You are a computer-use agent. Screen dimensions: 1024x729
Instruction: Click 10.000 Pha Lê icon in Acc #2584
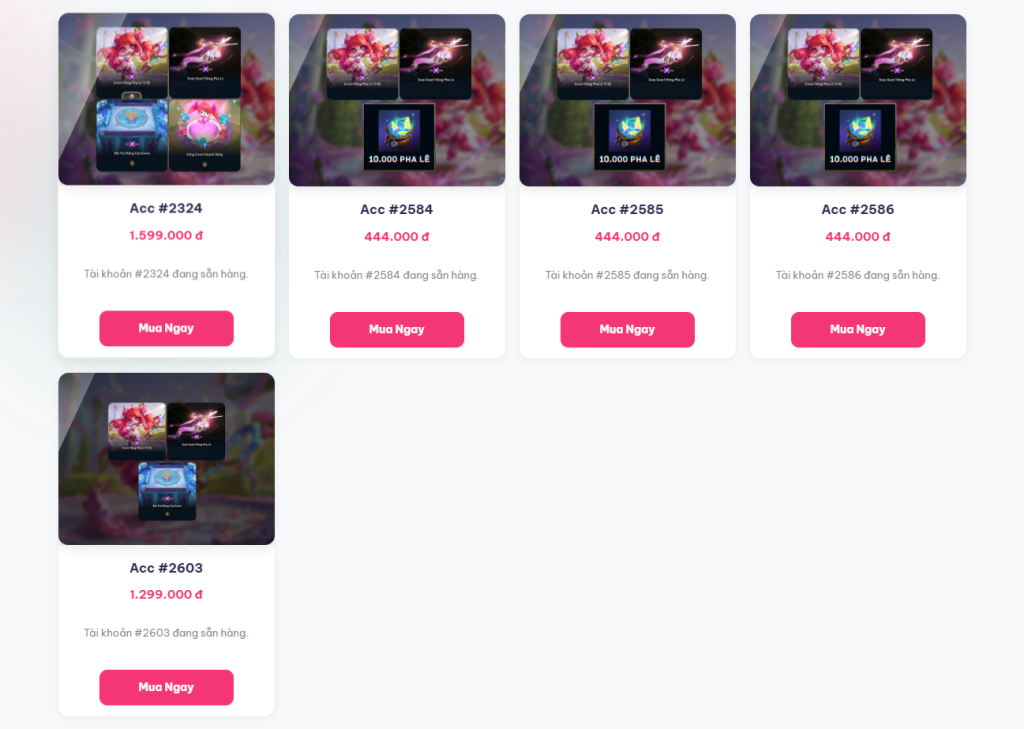coord(398,137)
